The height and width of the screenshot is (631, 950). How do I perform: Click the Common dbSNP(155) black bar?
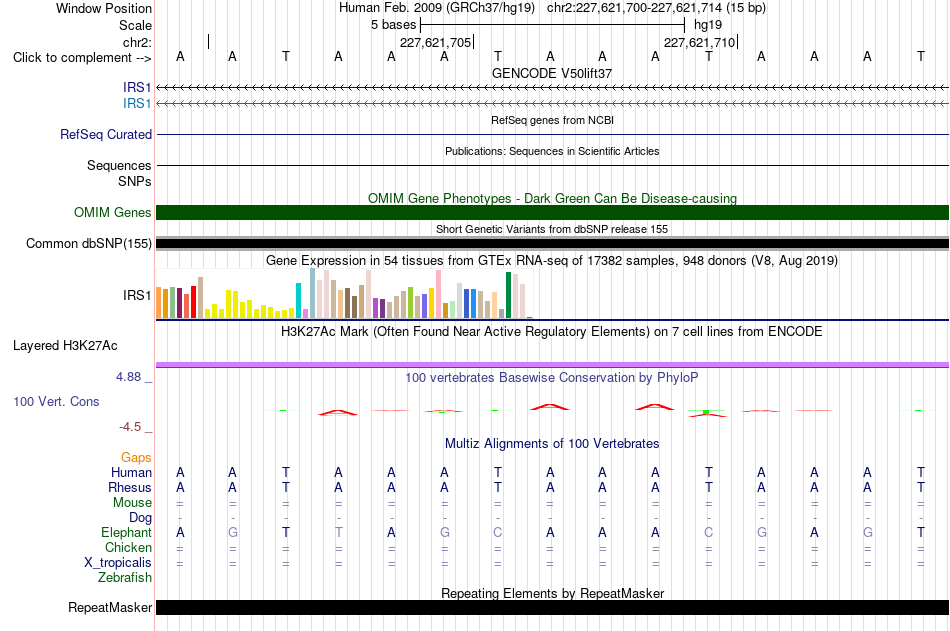coord(552,244)
